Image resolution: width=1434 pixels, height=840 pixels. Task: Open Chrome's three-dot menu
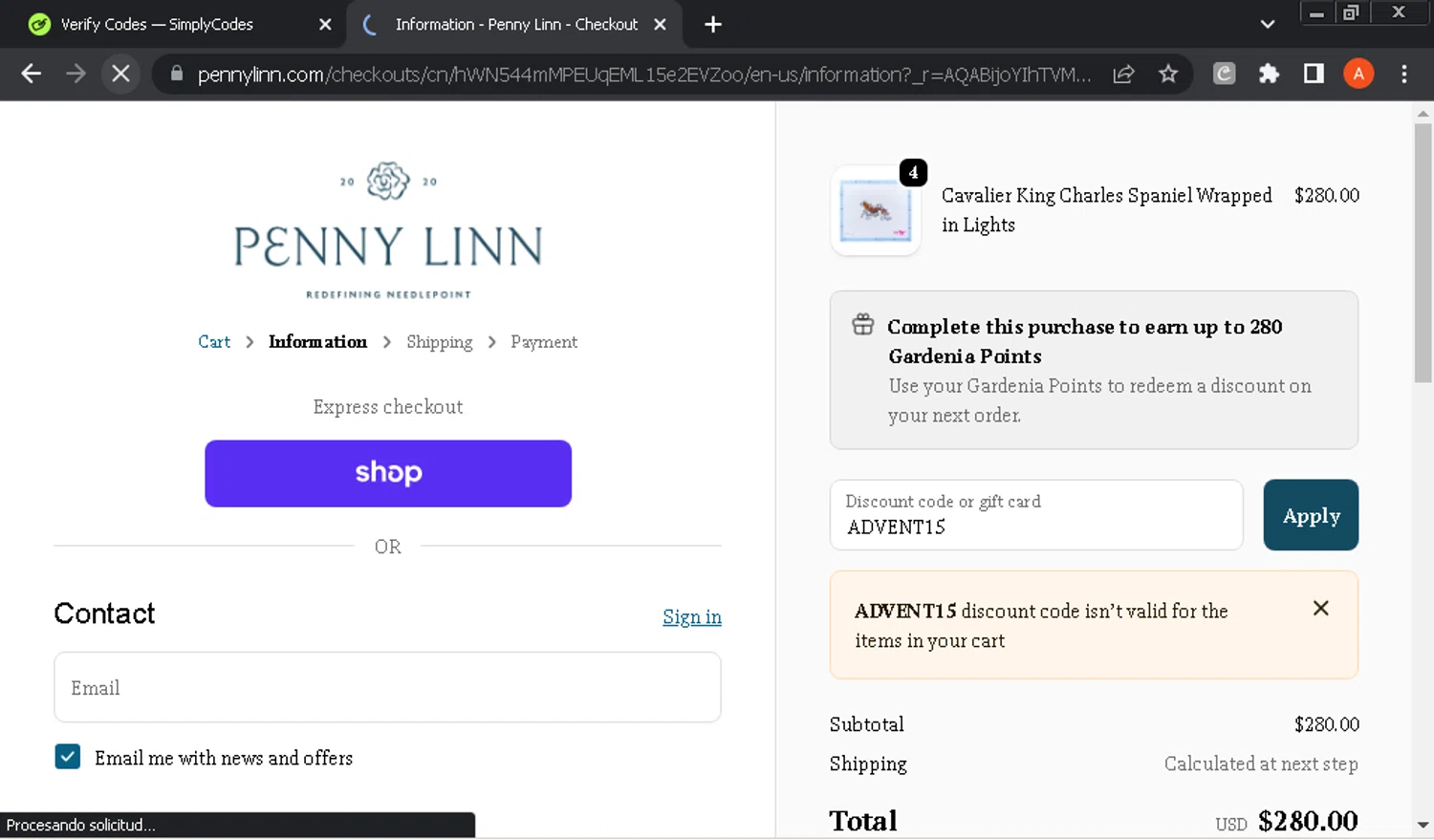(x=1403, y=74)
